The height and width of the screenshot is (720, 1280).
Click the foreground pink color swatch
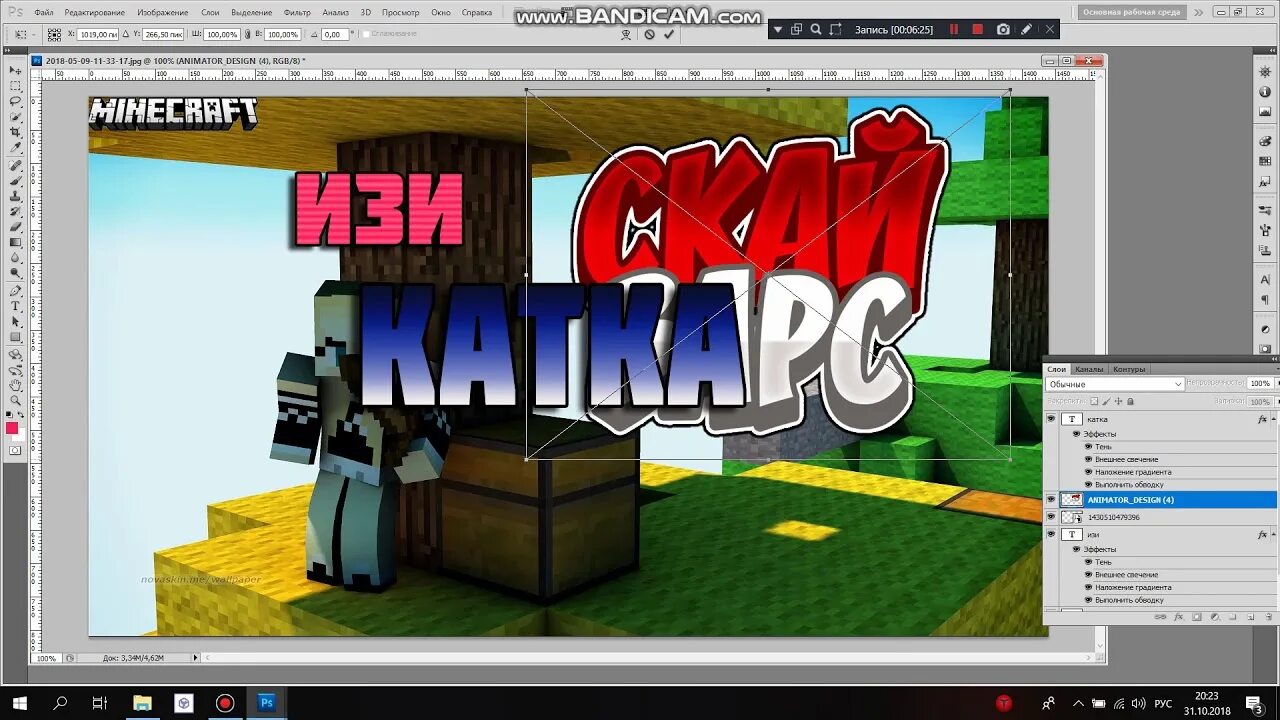click(x=12, y=428)
